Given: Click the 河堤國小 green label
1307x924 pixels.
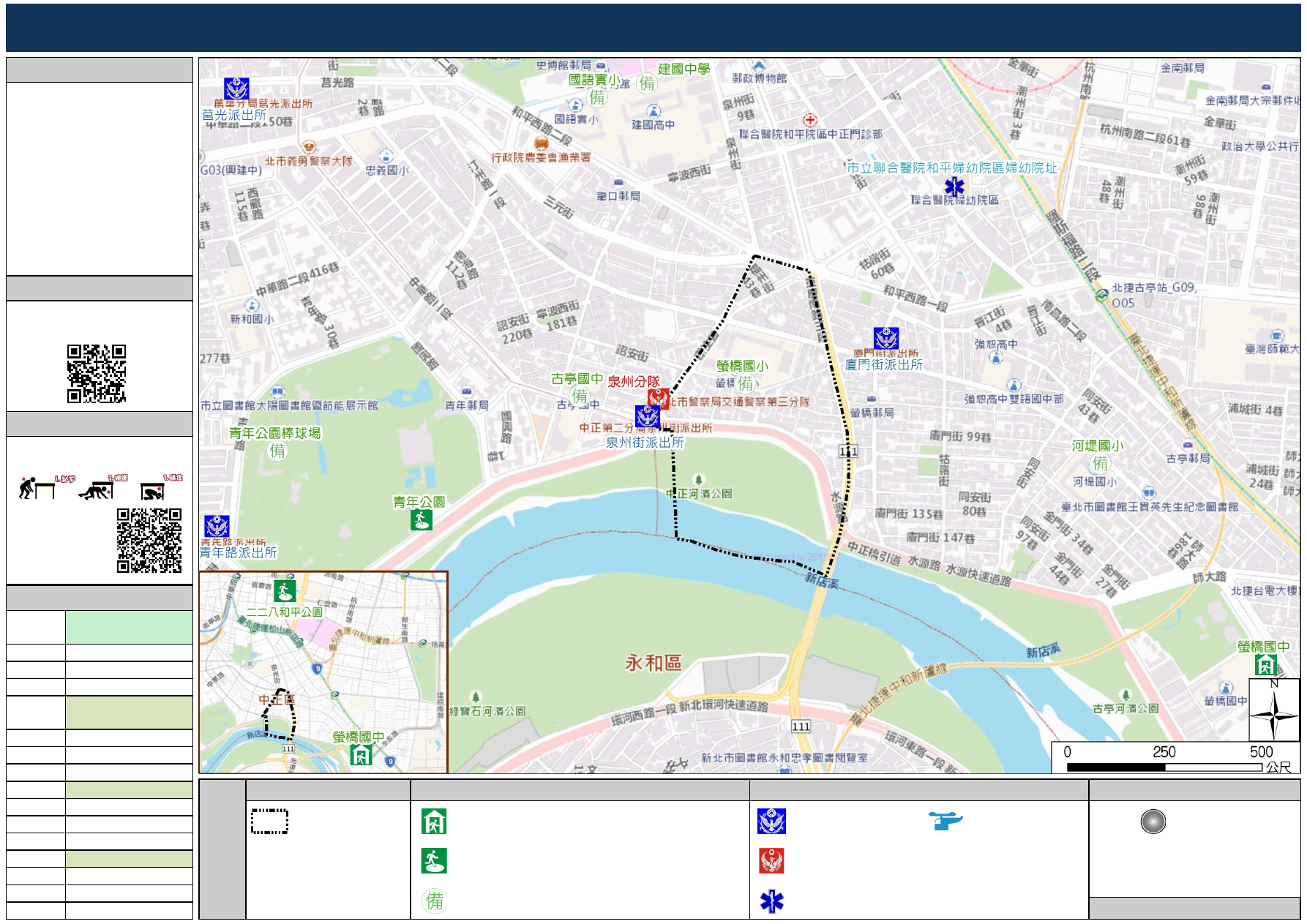Looking at the screenshot, I should (1098, 446).
